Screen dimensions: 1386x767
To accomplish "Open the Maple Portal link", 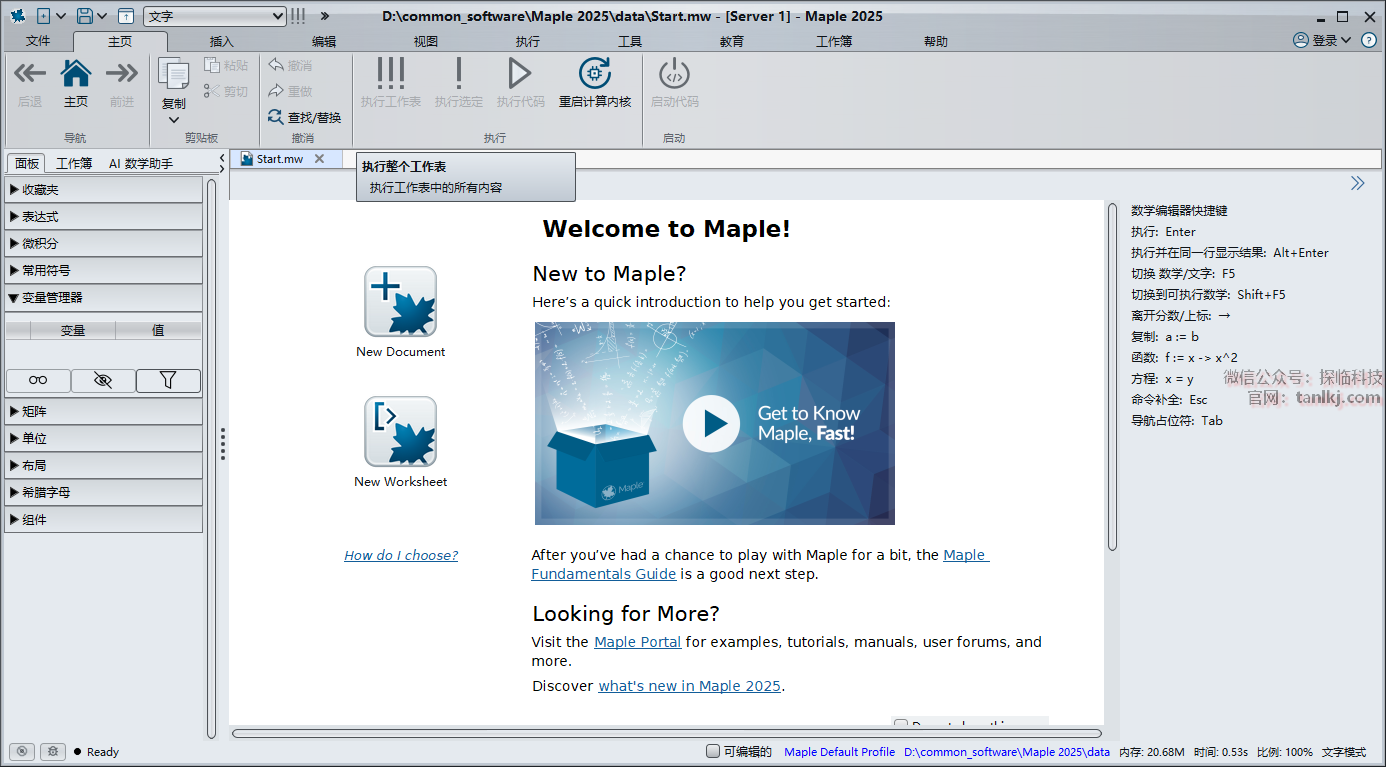I will pos(637,642).
